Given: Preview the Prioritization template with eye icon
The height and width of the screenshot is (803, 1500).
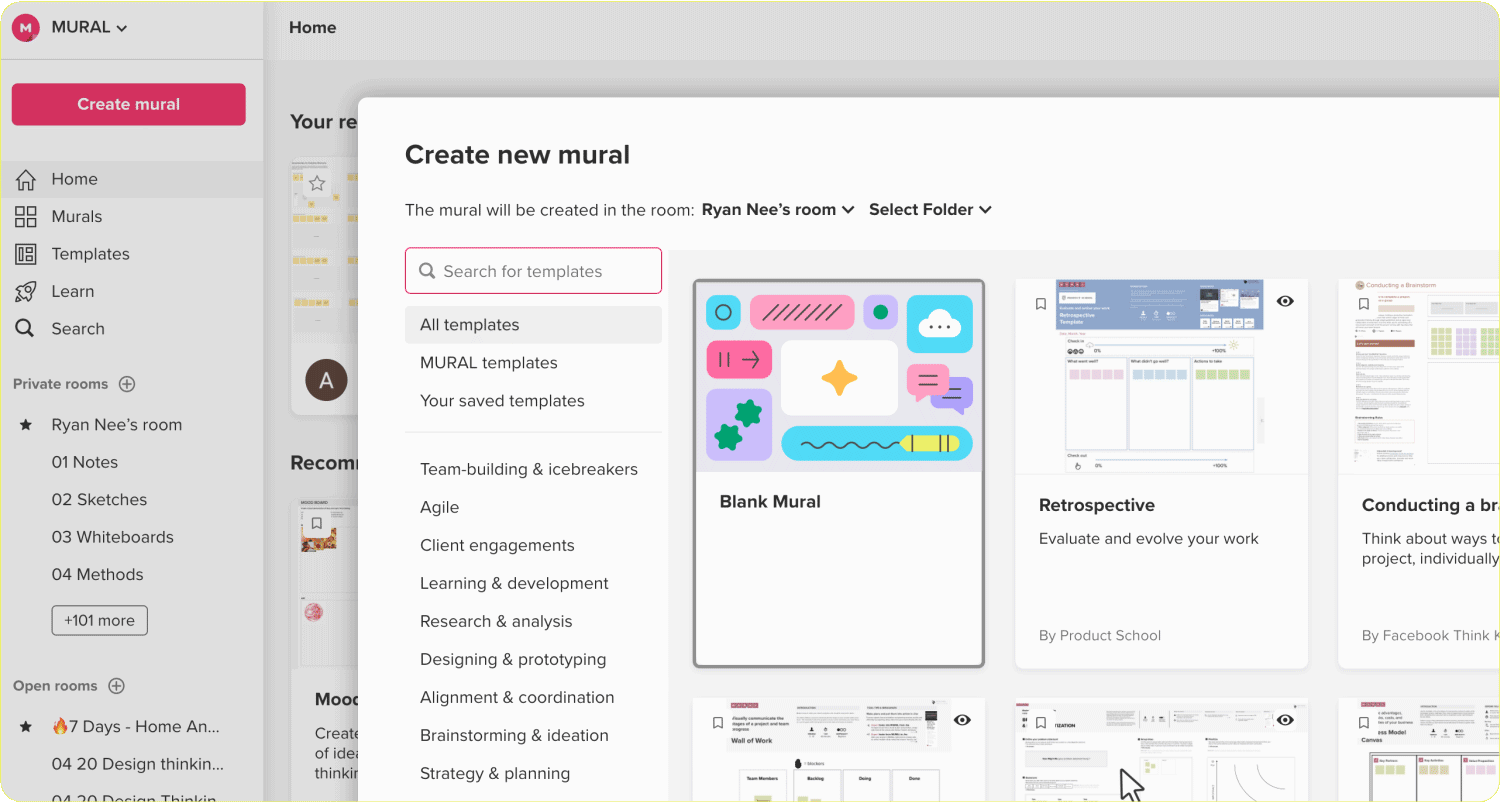Looking at the screenshot, I should pyautogui.click(x=1285, y=720).
